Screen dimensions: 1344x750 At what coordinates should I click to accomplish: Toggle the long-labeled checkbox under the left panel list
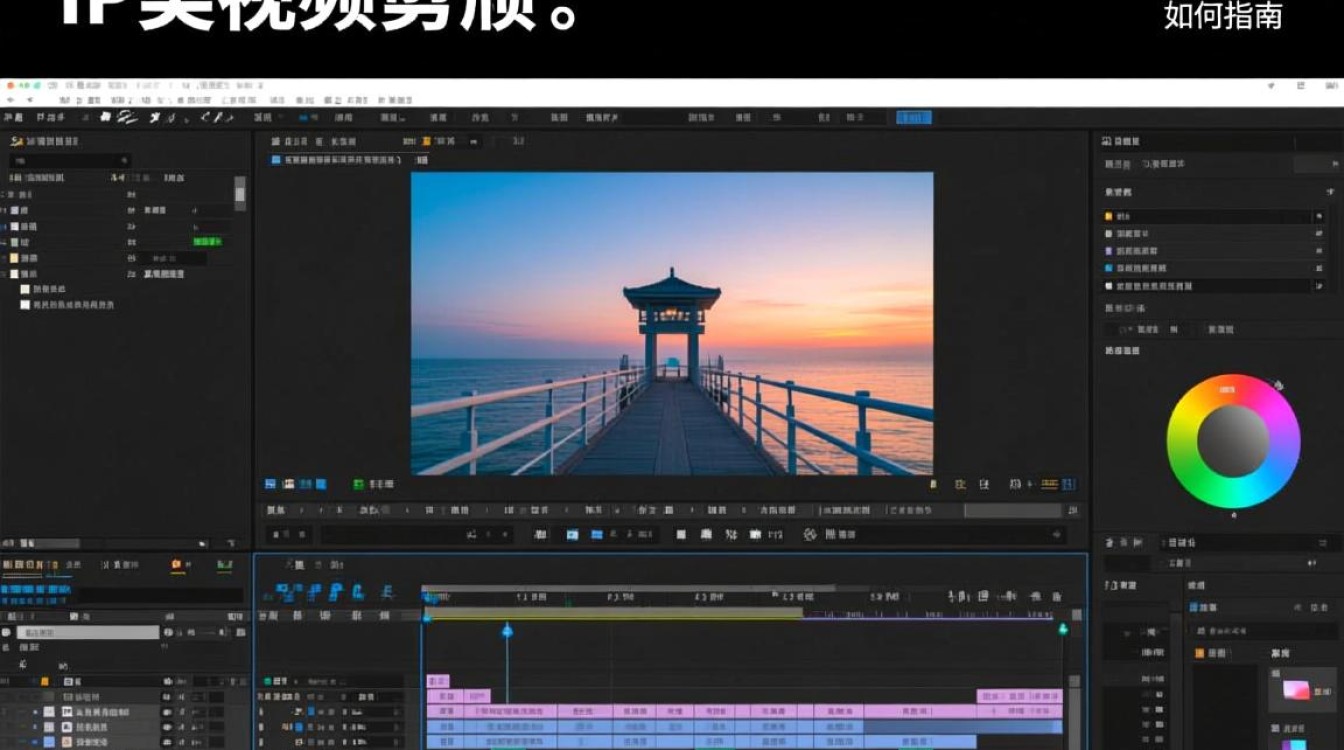26,305
